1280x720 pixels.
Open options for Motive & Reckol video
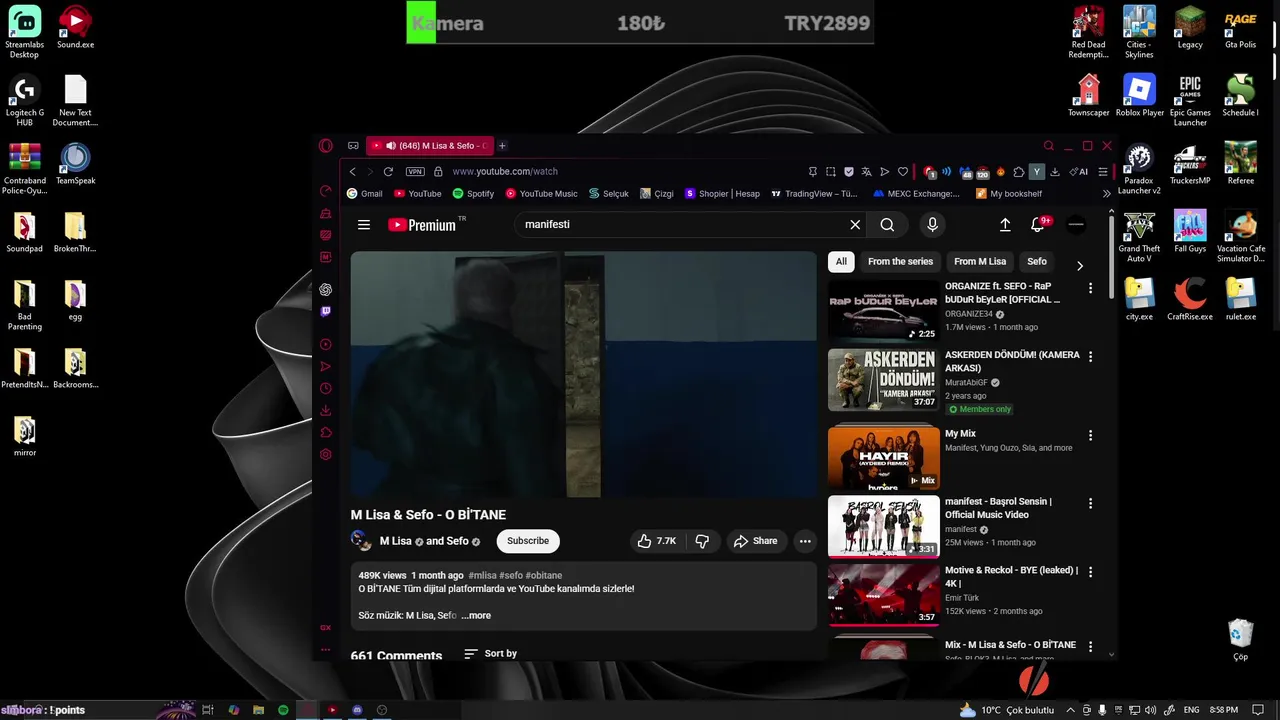[1090, 572]
